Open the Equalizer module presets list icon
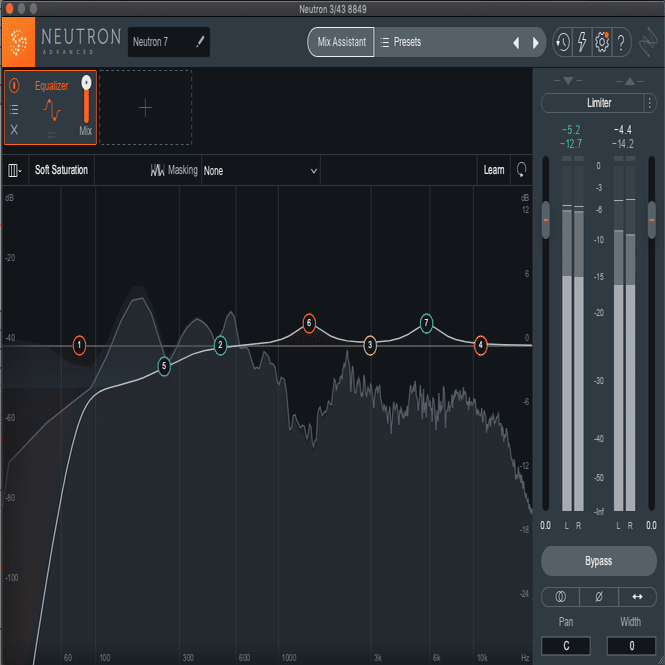 click(14, 109)
